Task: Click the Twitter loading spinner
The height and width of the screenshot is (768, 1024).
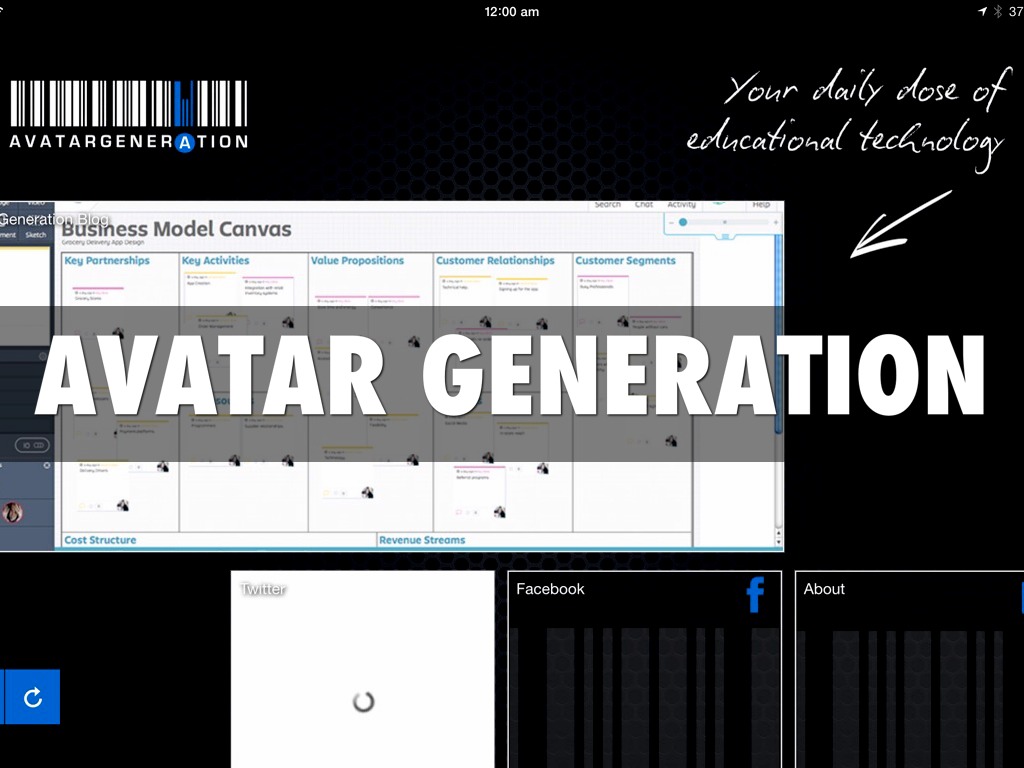Action: tap(363, 701)
